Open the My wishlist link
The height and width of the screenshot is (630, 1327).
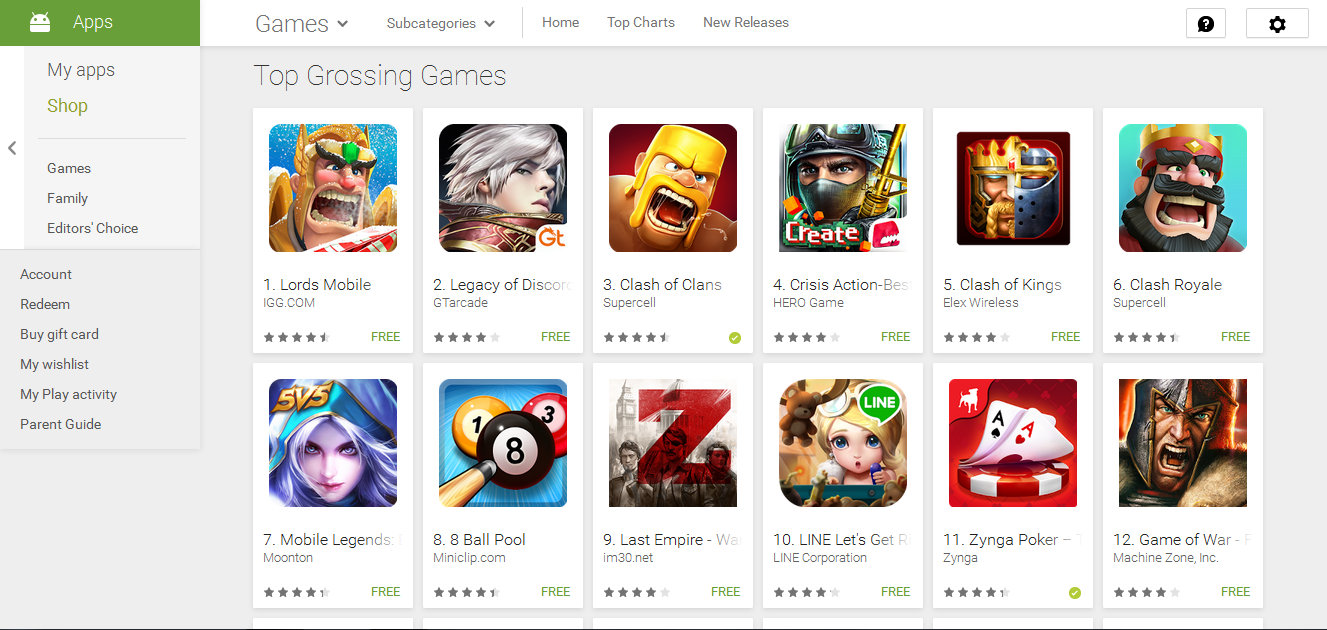click(x=55, y=364)
